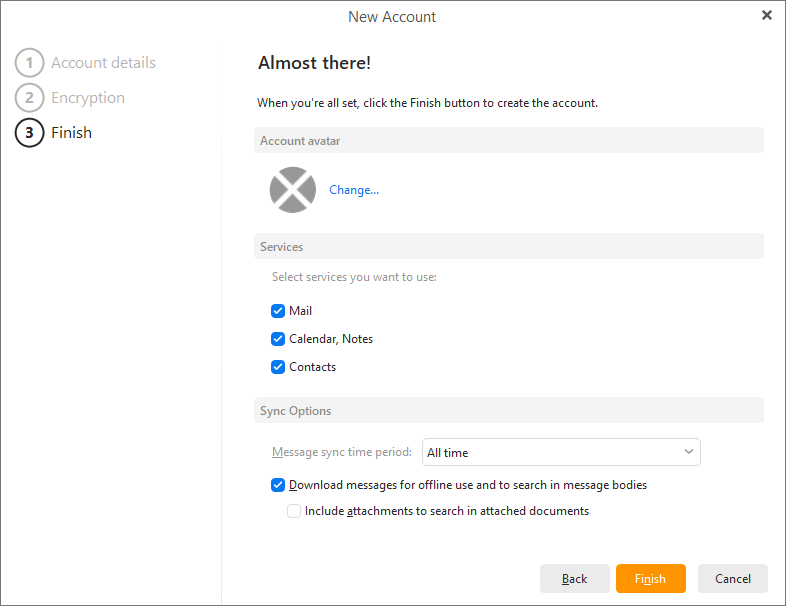Go to the Account details step
The width and height of the screenshot is (786, 606).
(x=103, y=63)
